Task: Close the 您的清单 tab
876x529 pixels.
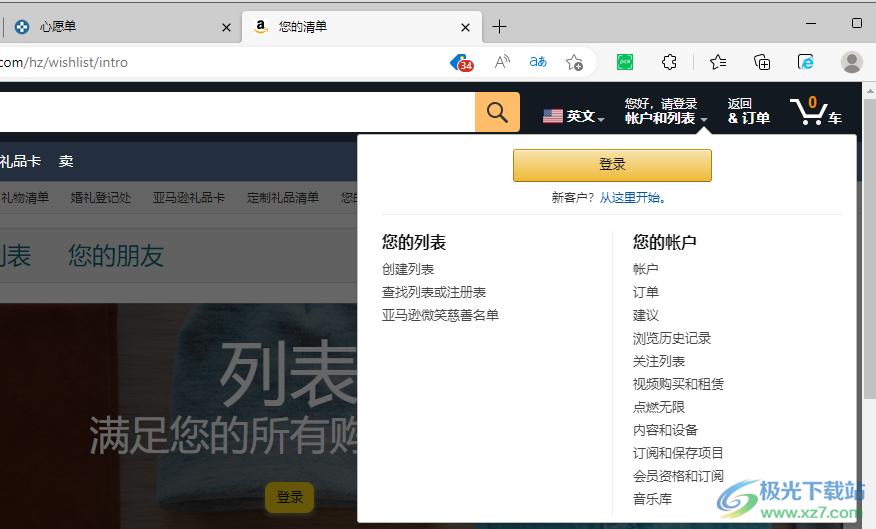Action: tap(465, 27)
